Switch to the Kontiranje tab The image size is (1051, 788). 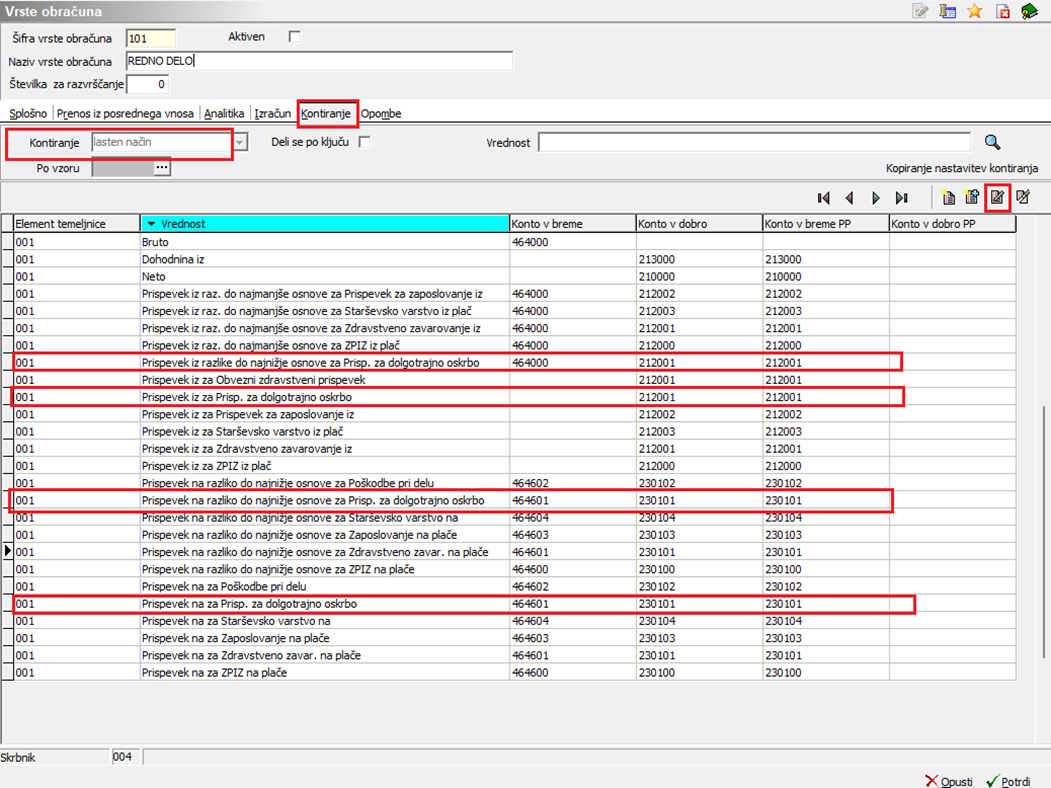(x=326, y=113)
